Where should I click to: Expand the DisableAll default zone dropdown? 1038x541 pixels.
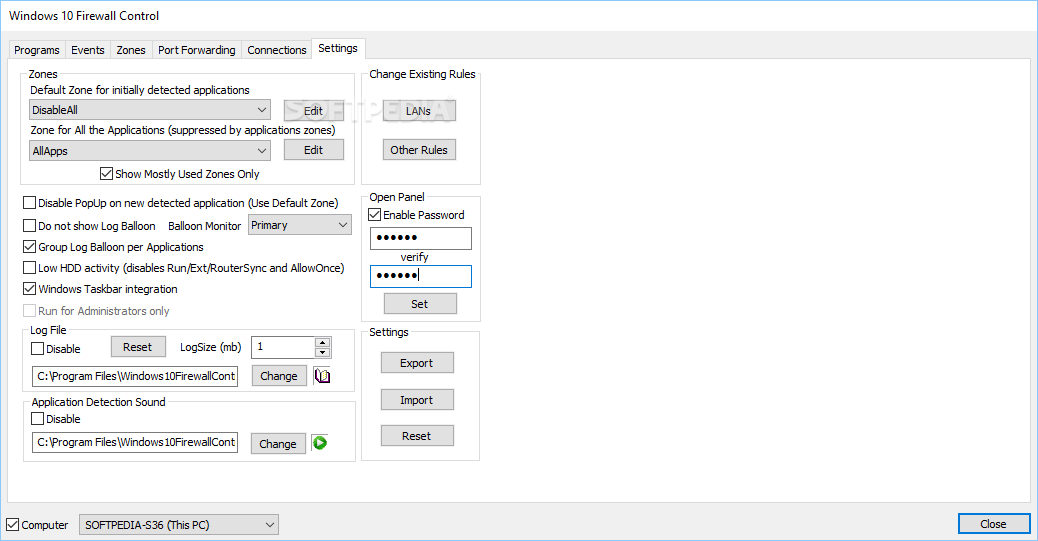pos(150,110)
